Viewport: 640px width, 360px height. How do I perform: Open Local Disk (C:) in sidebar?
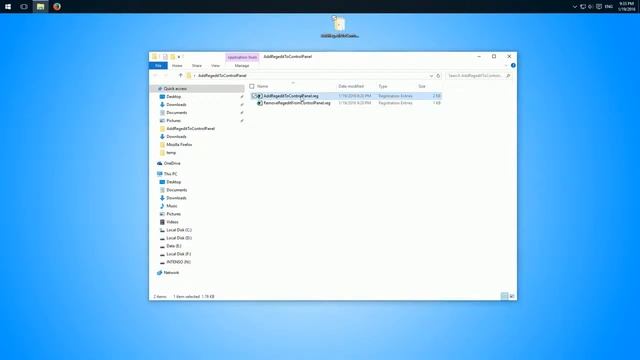[x=179, y=230]
